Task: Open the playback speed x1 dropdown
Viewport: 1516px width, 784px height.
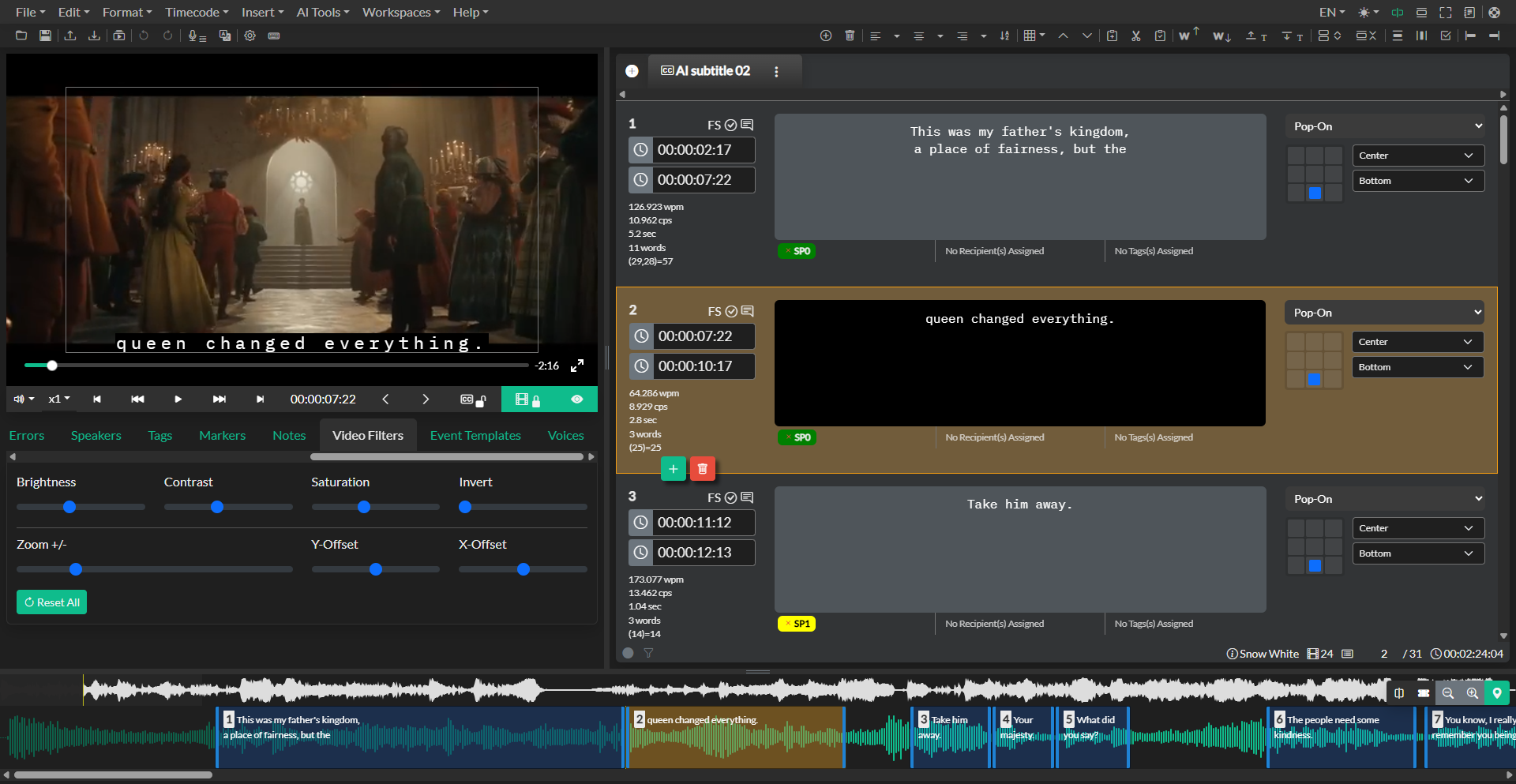Action: coord(58,400)
